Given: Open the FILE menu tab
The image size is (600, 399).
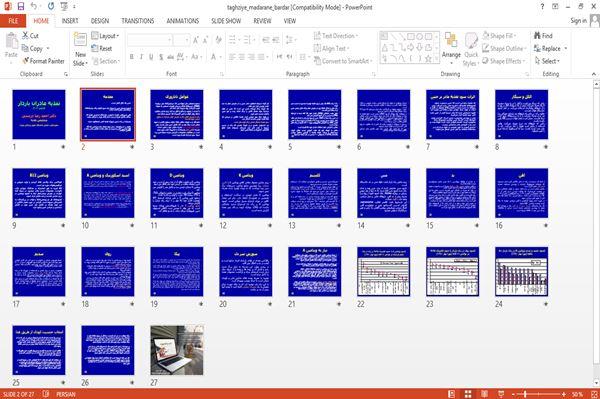Looking at the screenshot, I should tap(13, 21).
